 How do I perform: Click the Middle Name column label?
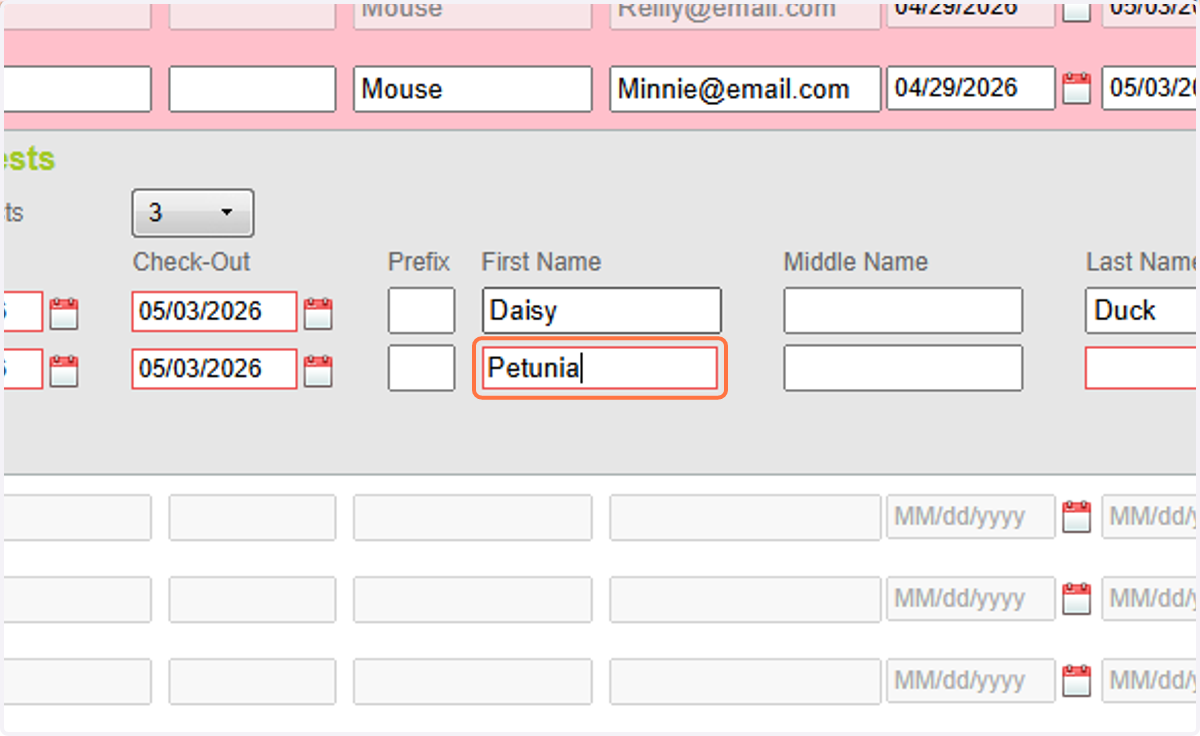click(x=856, y=262)
